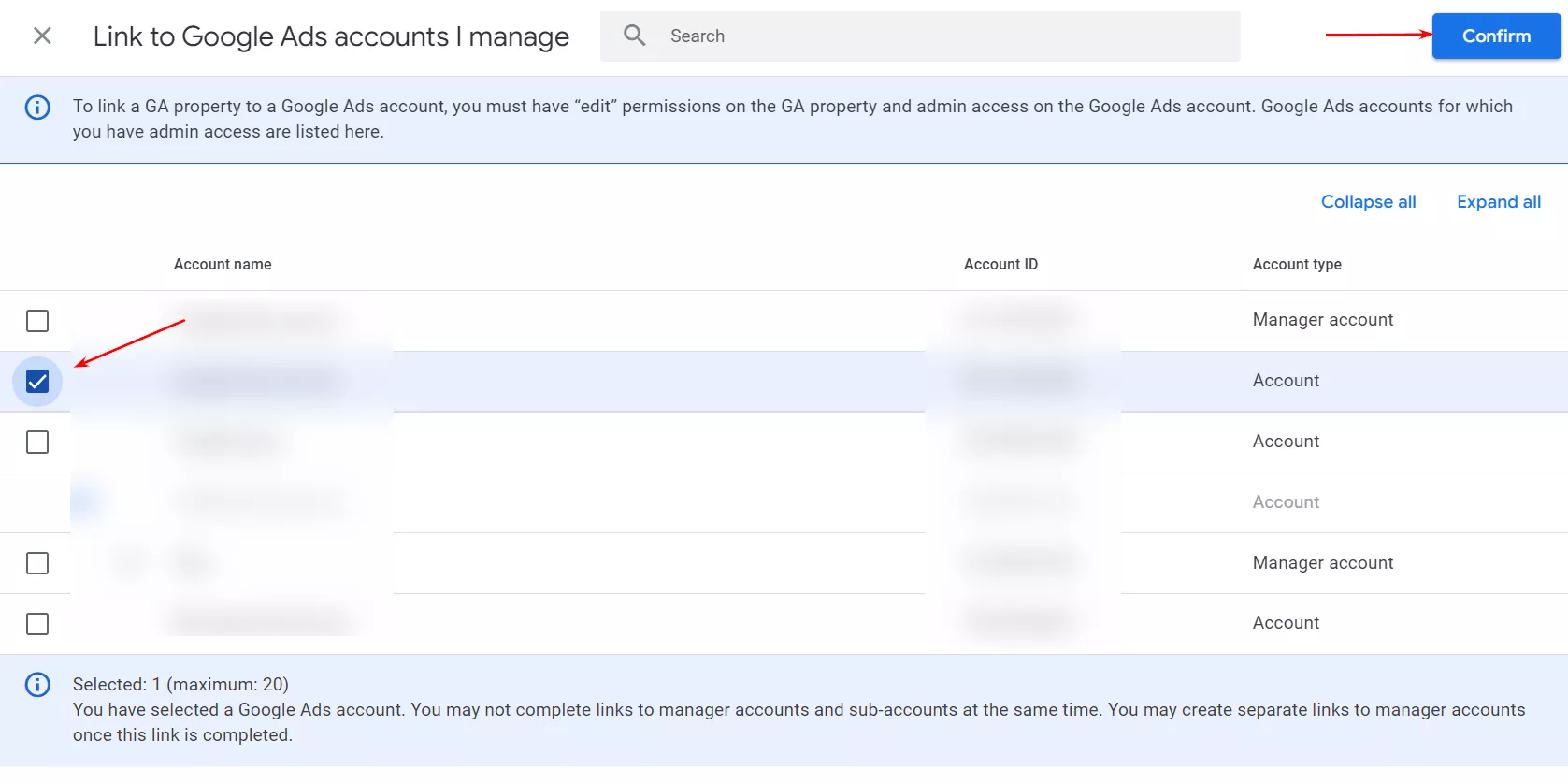Check the second Manager account checkbox
Viewport: 1568px width, 784px height.
(37, 563)
